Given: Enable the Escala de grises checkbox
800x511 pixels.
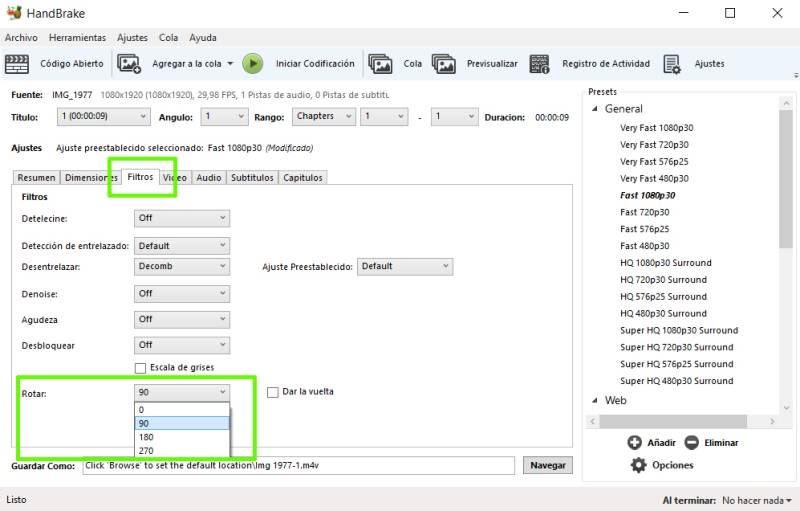Looking at the screenshot, I should (x=141, y=368).
